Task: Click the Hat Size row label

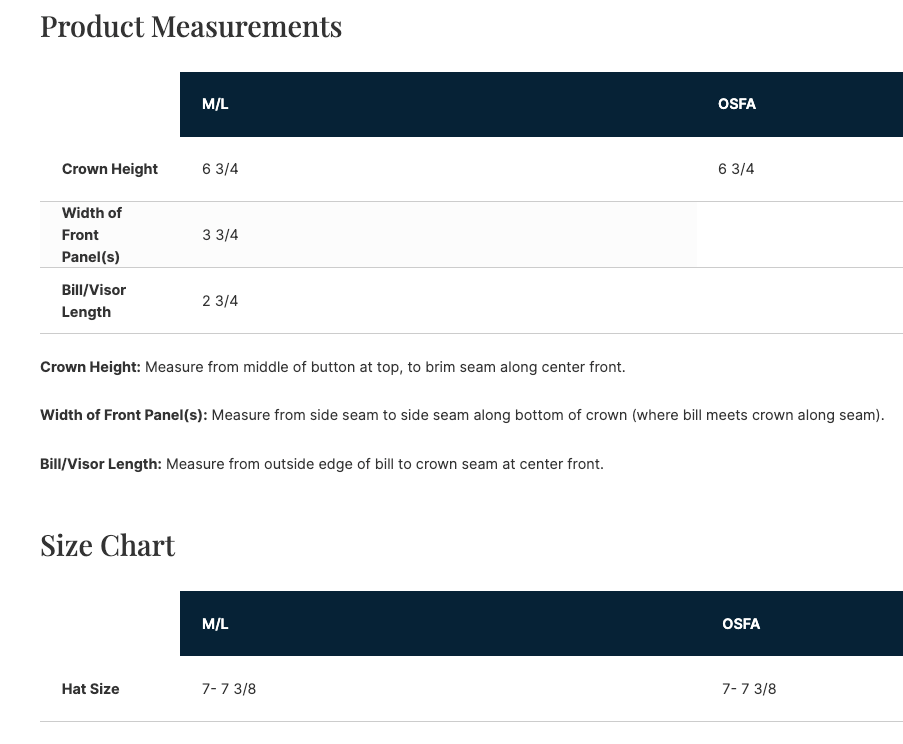Action: pyautogui.click(x=90, y=689)
